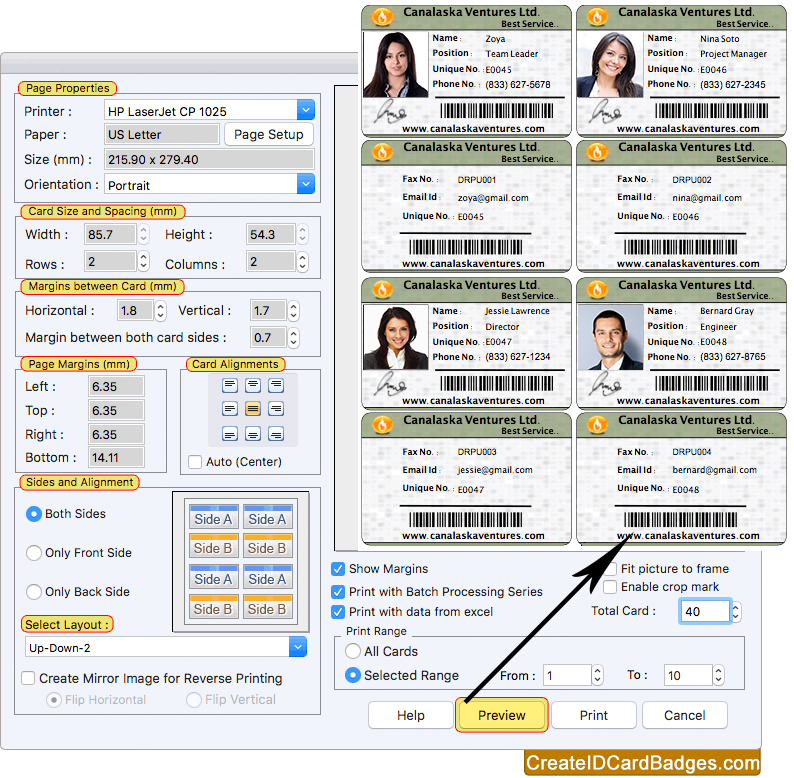Enable crop mark checkbox
The image size is (794, 778).
click(610, 587)
